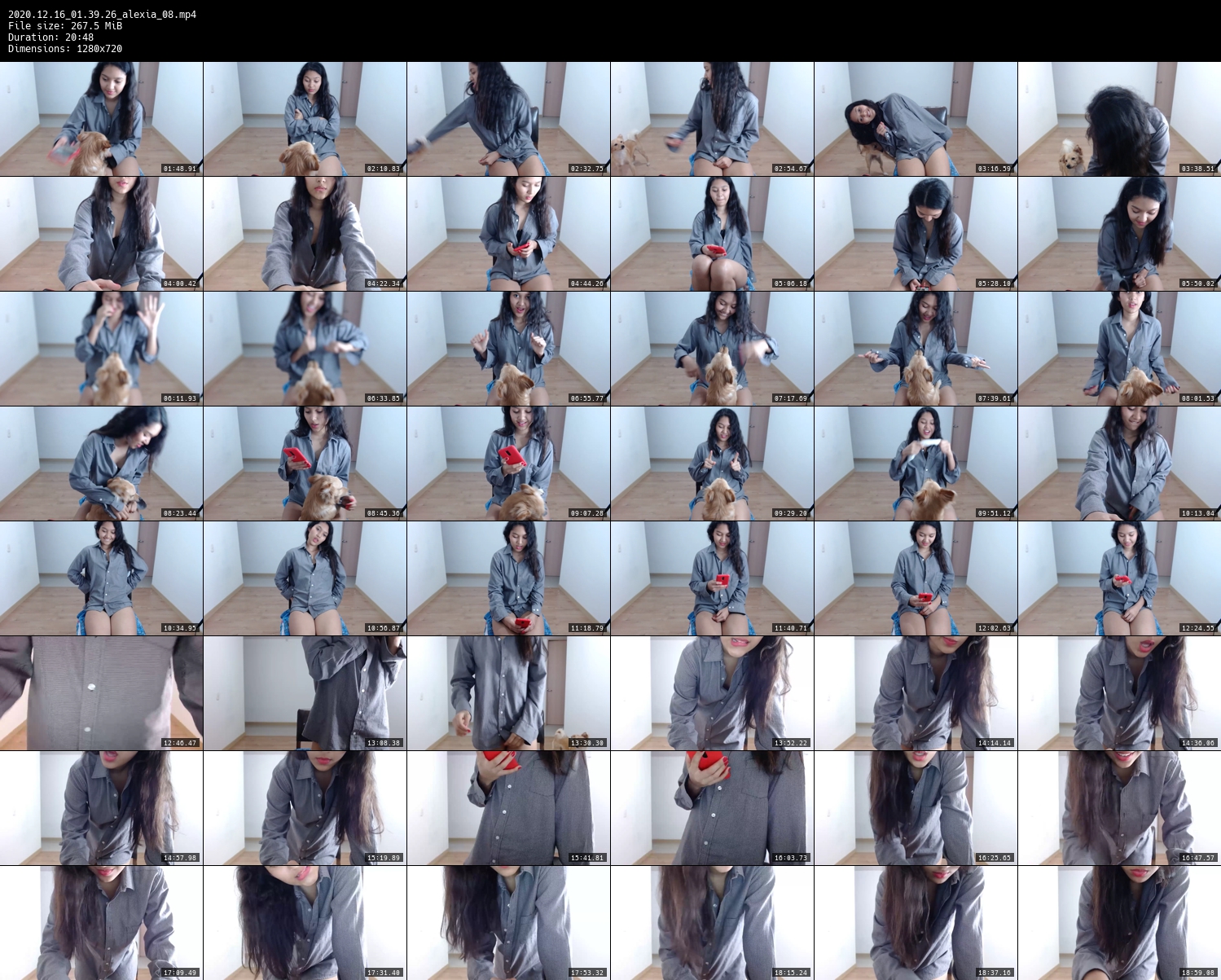Click the thumbnail timestamped 01:48.91
The width and height of the screenshot is (1221, 980).
click(x=101, y=119)
